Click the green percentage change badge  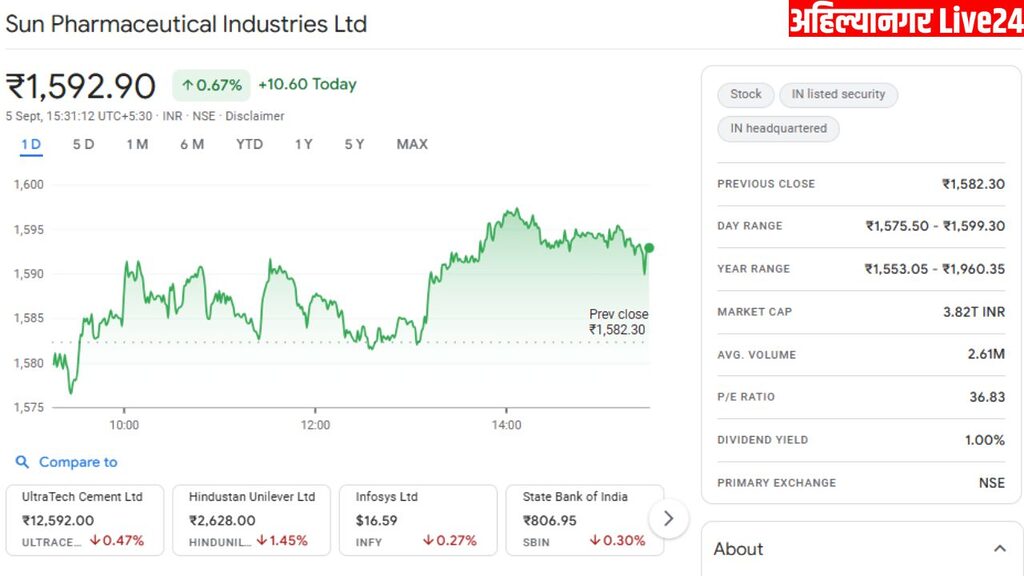point(211,85)
